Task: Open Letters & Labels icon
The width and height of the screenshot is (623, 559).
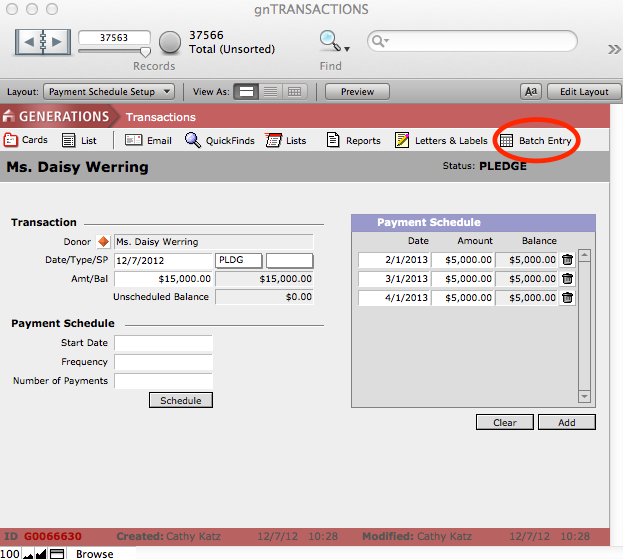Action: point(403,141)
